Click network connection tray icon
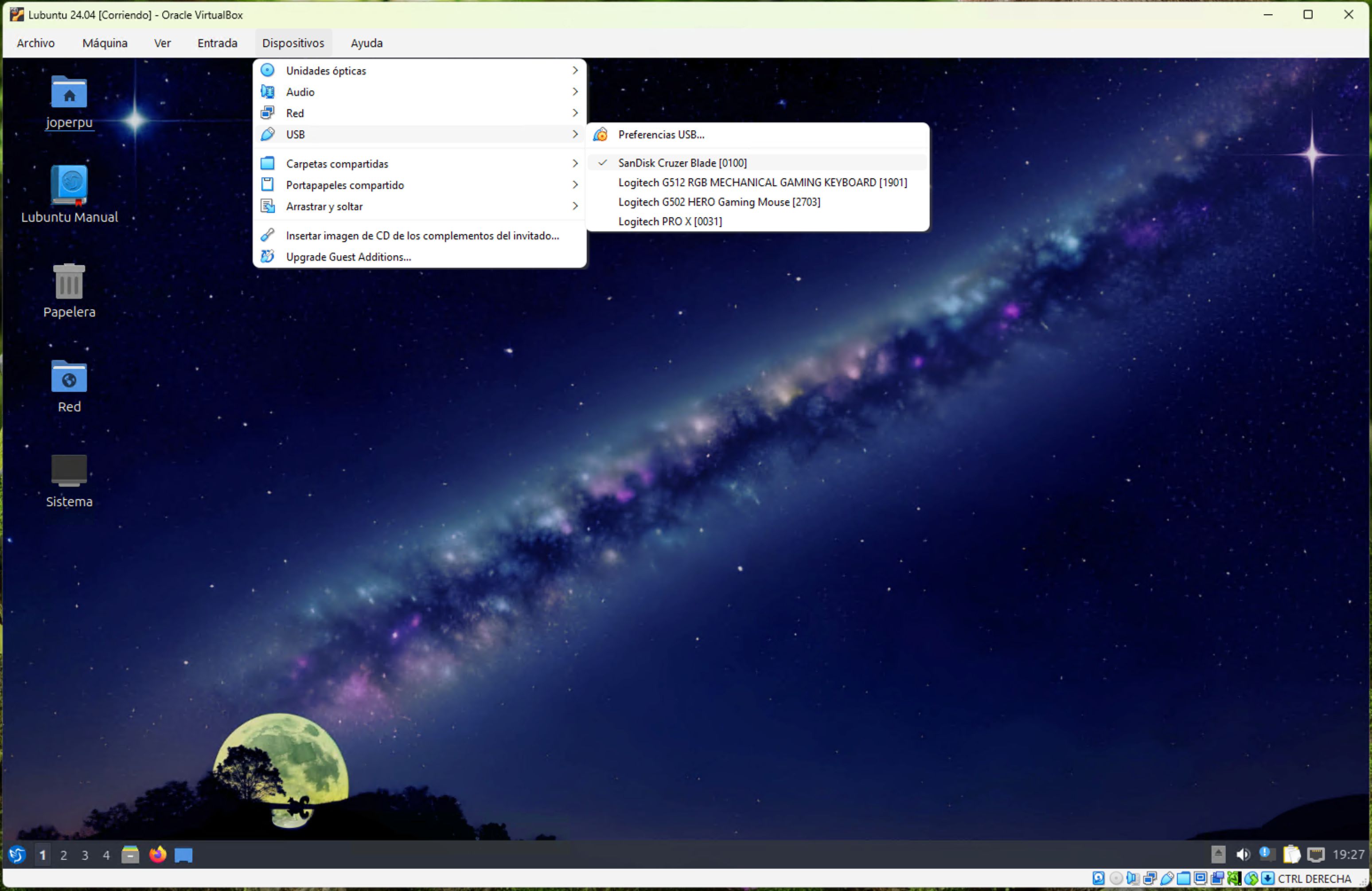This screenshot has width=1372, height=891. [1316, 855]
